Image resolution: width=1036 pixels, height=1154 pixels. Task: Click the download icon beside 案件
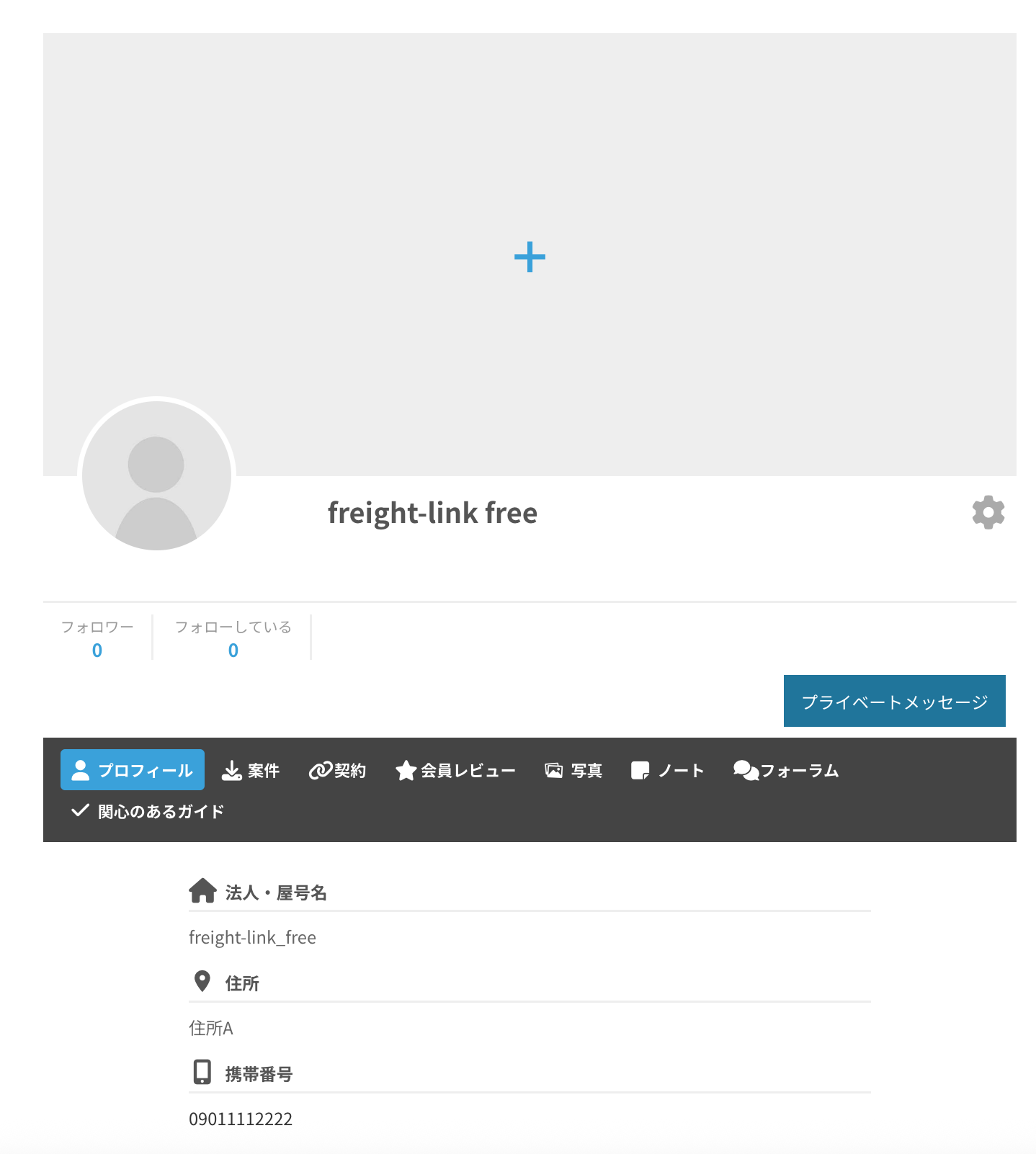coord(231,771)
